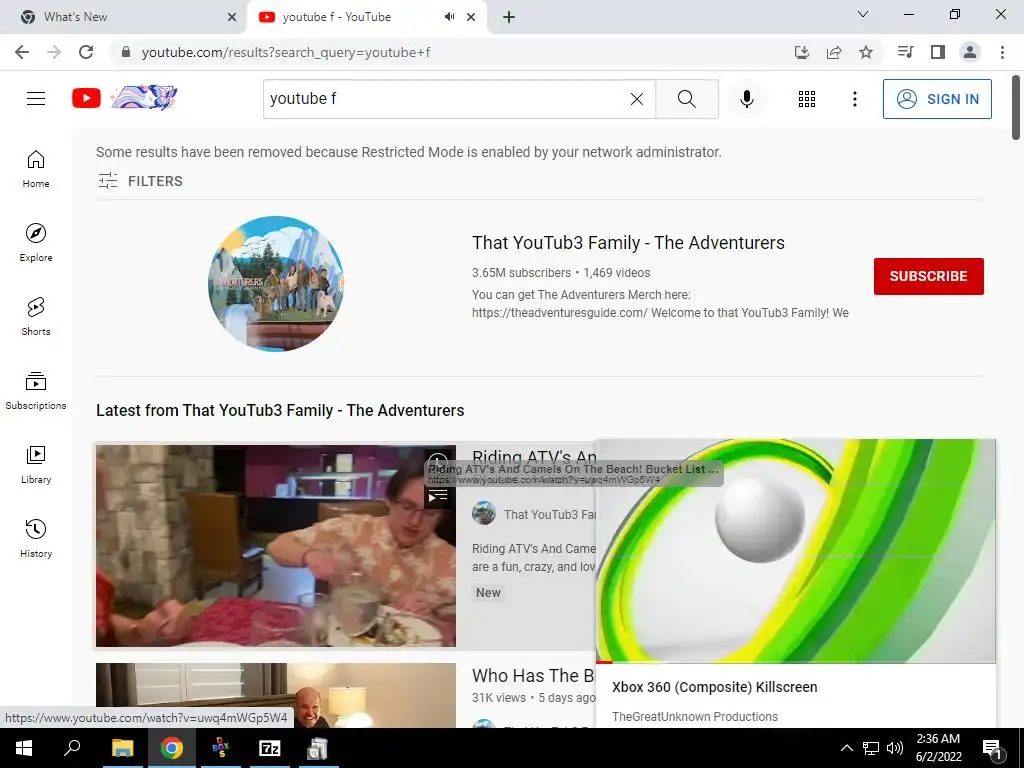This screenshot has height=768, width=1024.
Task: Open the Riding ATV's video thumbnail
Action: [276, 546]
